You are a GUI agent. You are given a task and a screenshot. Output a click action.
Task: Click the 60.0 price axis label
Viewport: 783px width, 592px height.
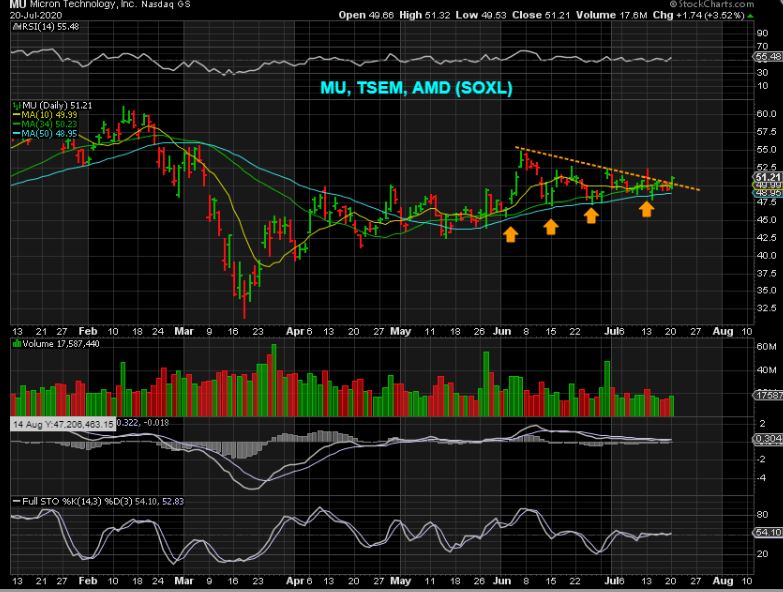(767, 114)
